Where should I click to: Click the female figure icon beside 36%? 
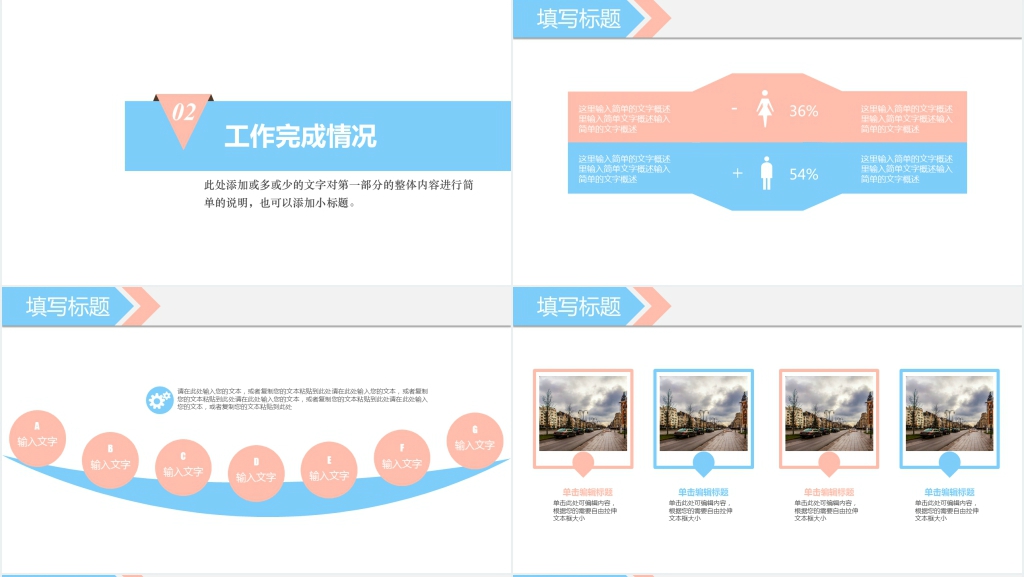[x=765, y=109]
